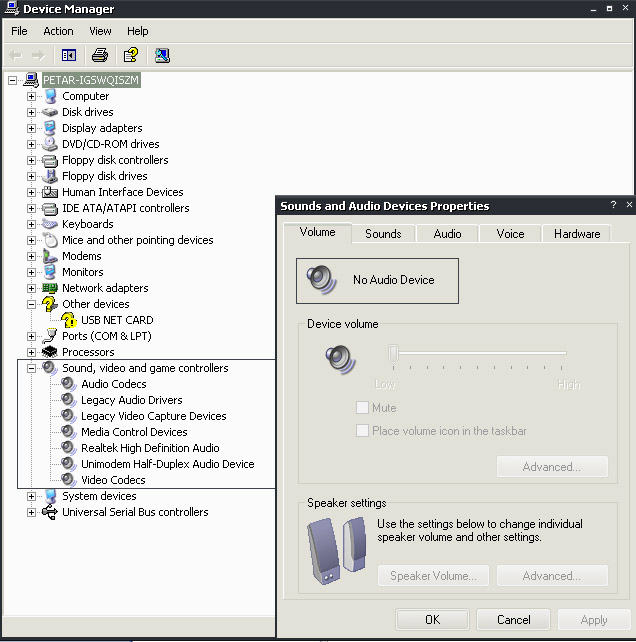This screenshot has height=642, width=636.
Task: Collapse the PETAR-IGSWQISZM root node
Action: 13,80
